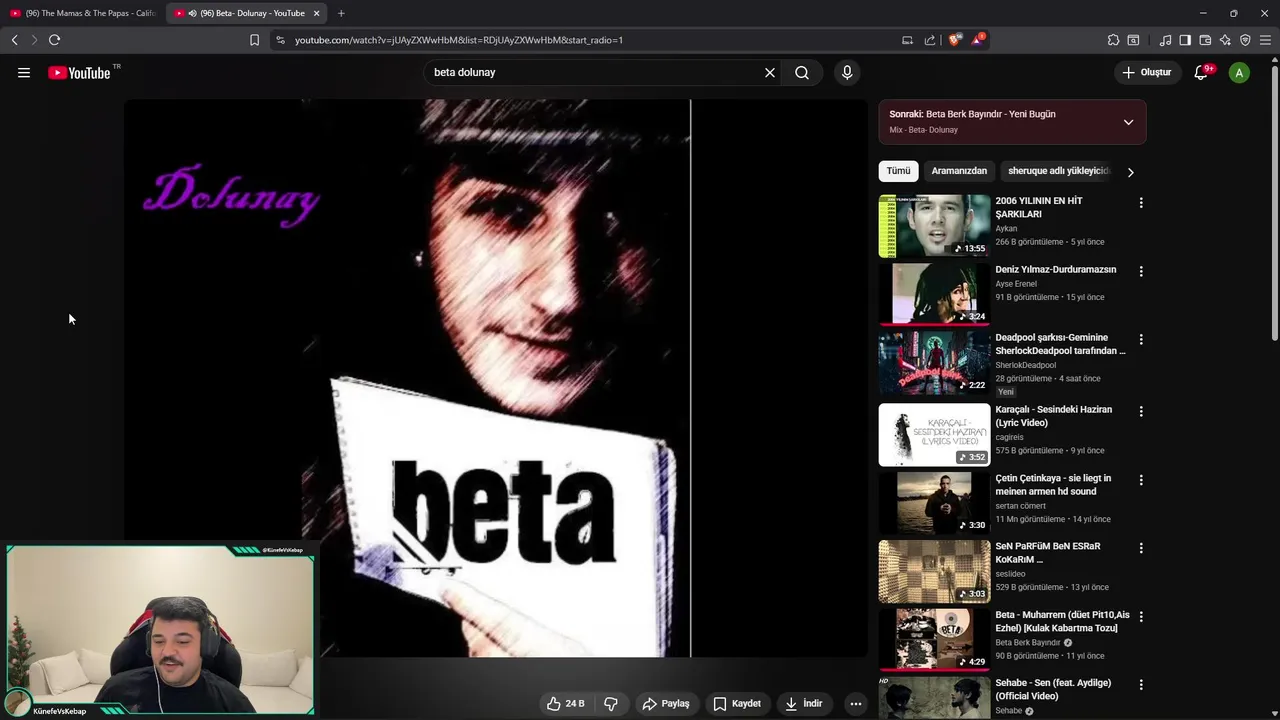The height and width of the screenshot is (720, 1280).
Task: Open the Brave Wallet icon
Action: coord(1205,40)
